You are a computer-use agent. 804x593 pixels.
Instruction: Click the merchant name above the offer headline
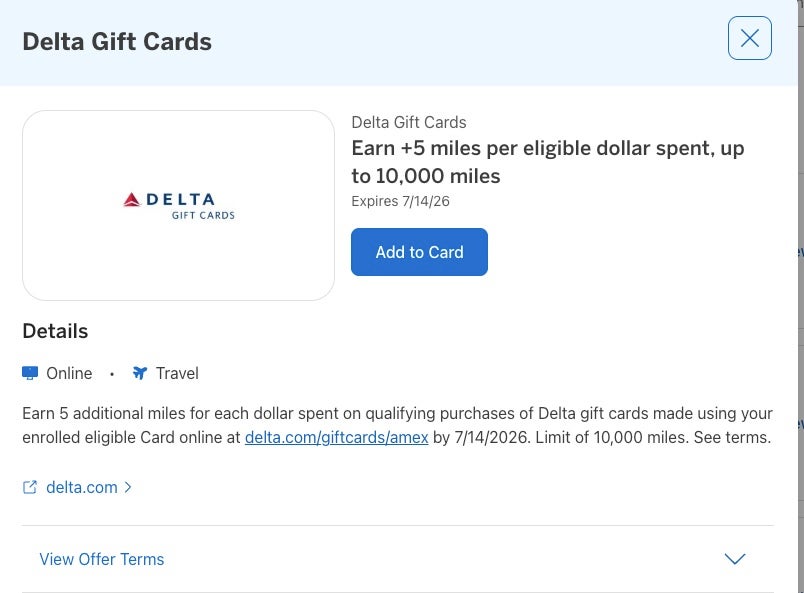pyautogui.click(x=408, y=122)
